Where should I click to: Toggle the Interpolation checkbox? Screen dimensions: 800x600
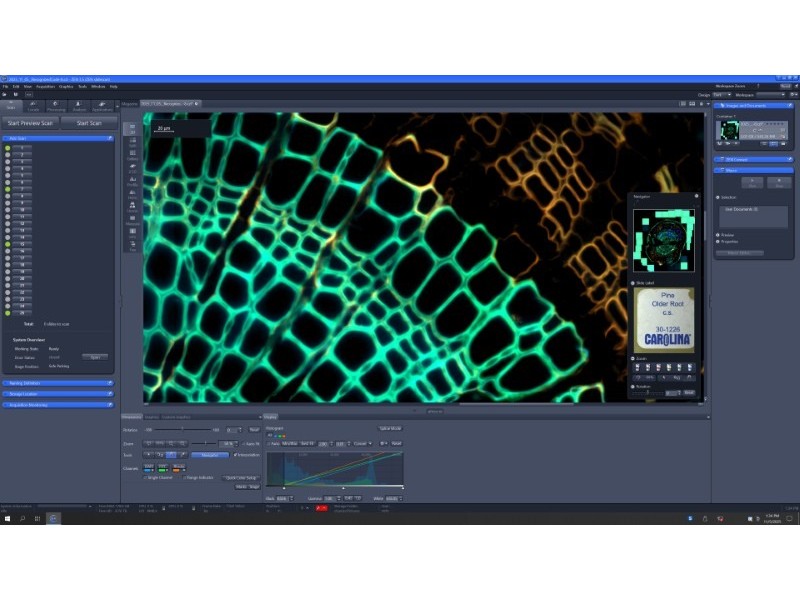235,455
